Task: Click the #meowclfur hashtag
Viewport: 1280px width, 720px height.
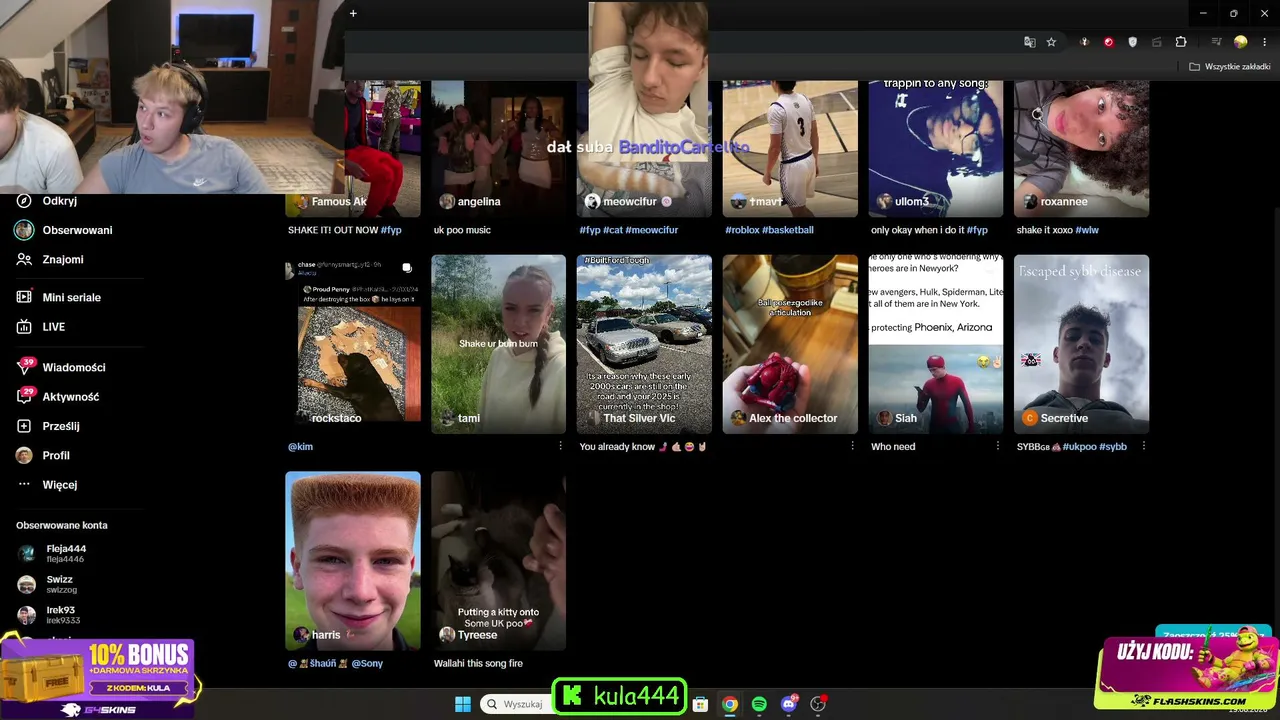Action: [x=652, y=230]
